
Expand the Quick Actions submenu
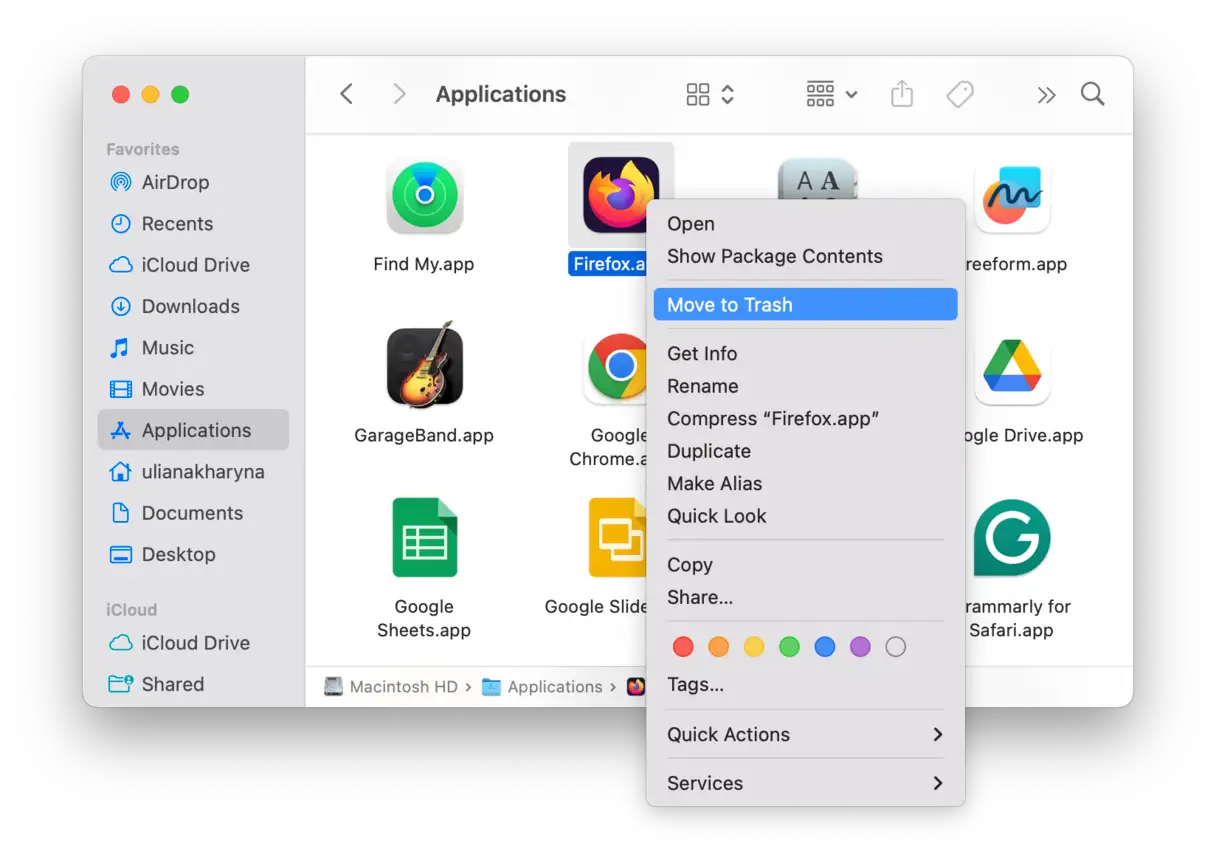[x=805, y=734]
